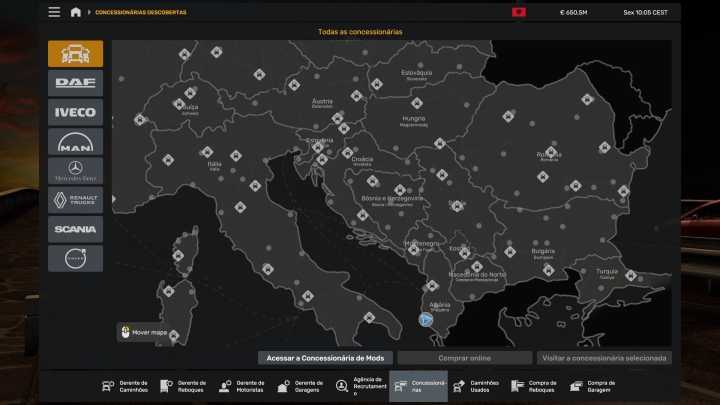Open the Agência de Recrutamento tab
720x405 pixels.
(360, 387)
